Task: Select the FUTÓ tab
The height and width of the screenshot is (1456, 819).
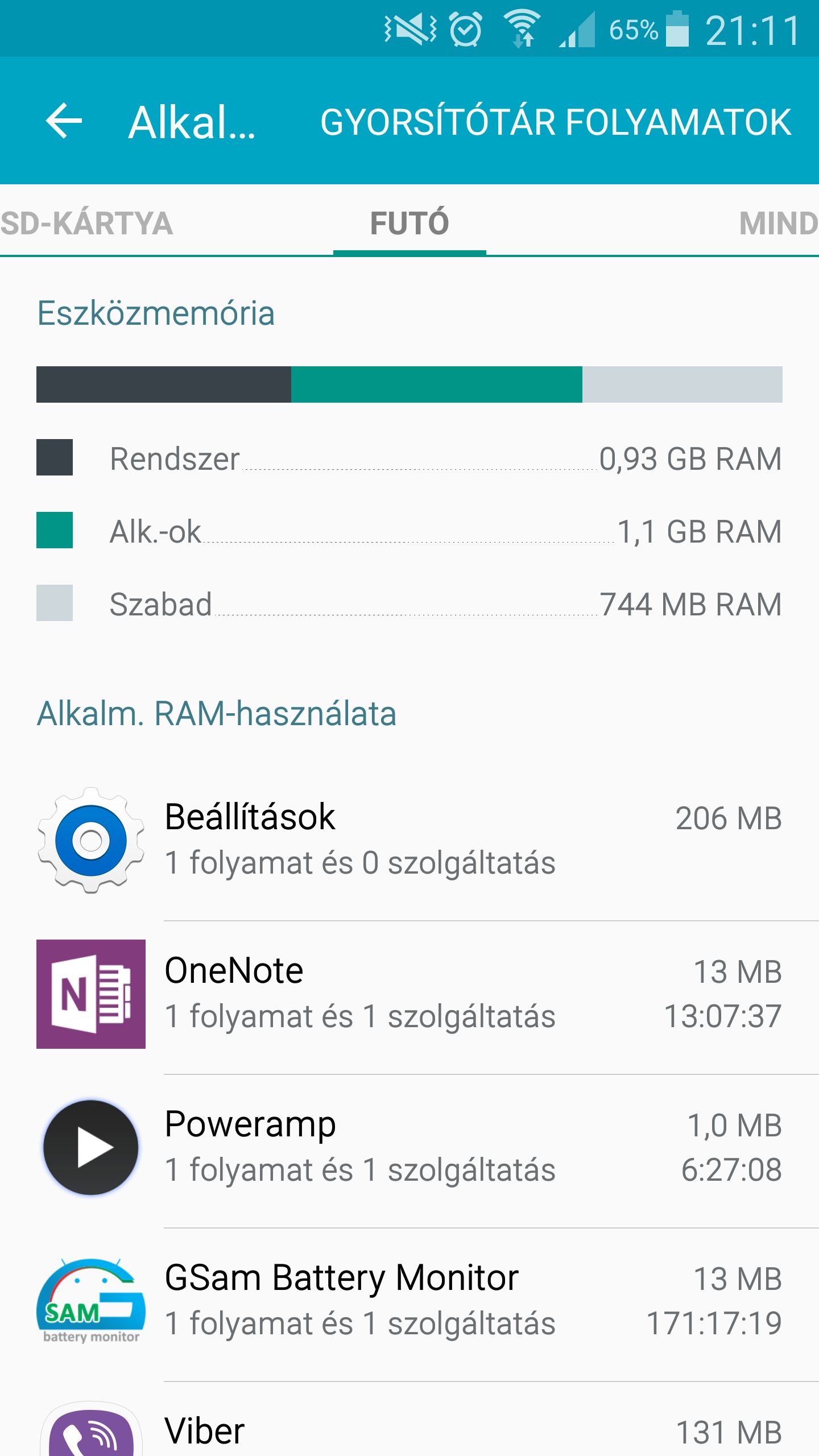Action: click(x=409, y=223)
